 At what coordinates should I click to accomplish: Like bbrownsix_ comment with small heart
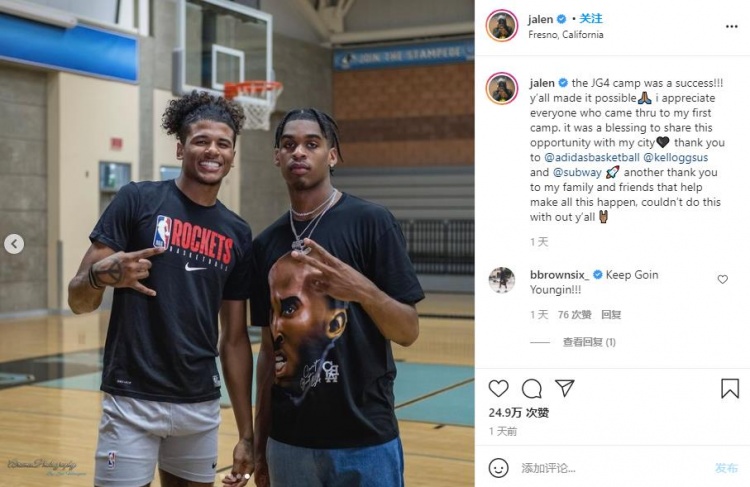pyautogui.click(x=722, y=279)
